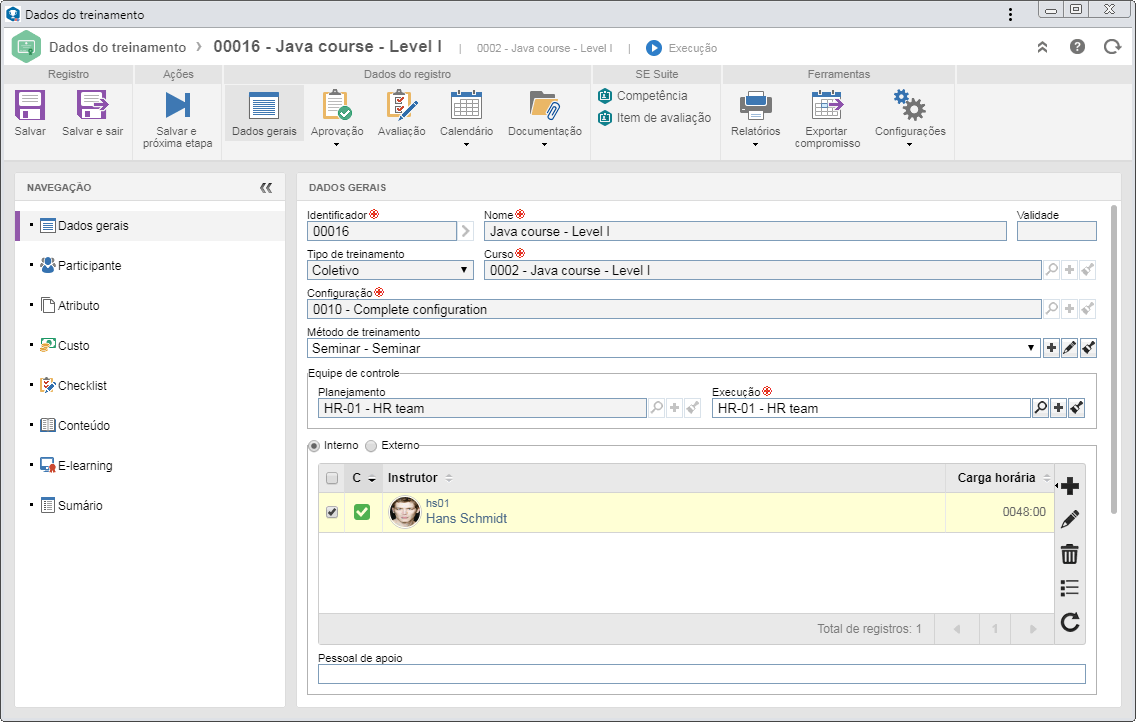Add instructor with plus icon
The image size is (1136, 722).
coord(1069,486)
